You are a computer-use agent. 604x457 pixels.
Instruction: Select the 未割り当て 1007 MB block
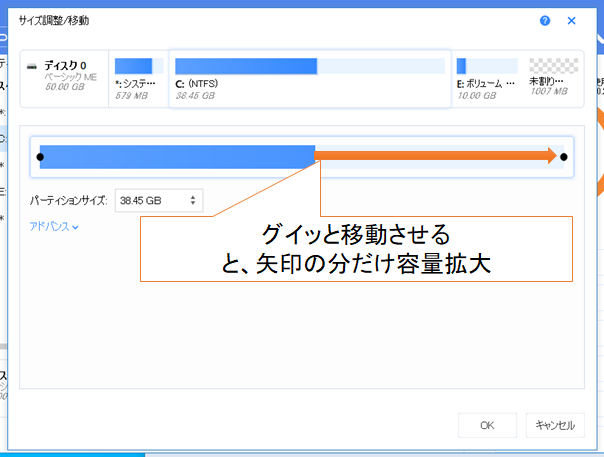[553, 79]
